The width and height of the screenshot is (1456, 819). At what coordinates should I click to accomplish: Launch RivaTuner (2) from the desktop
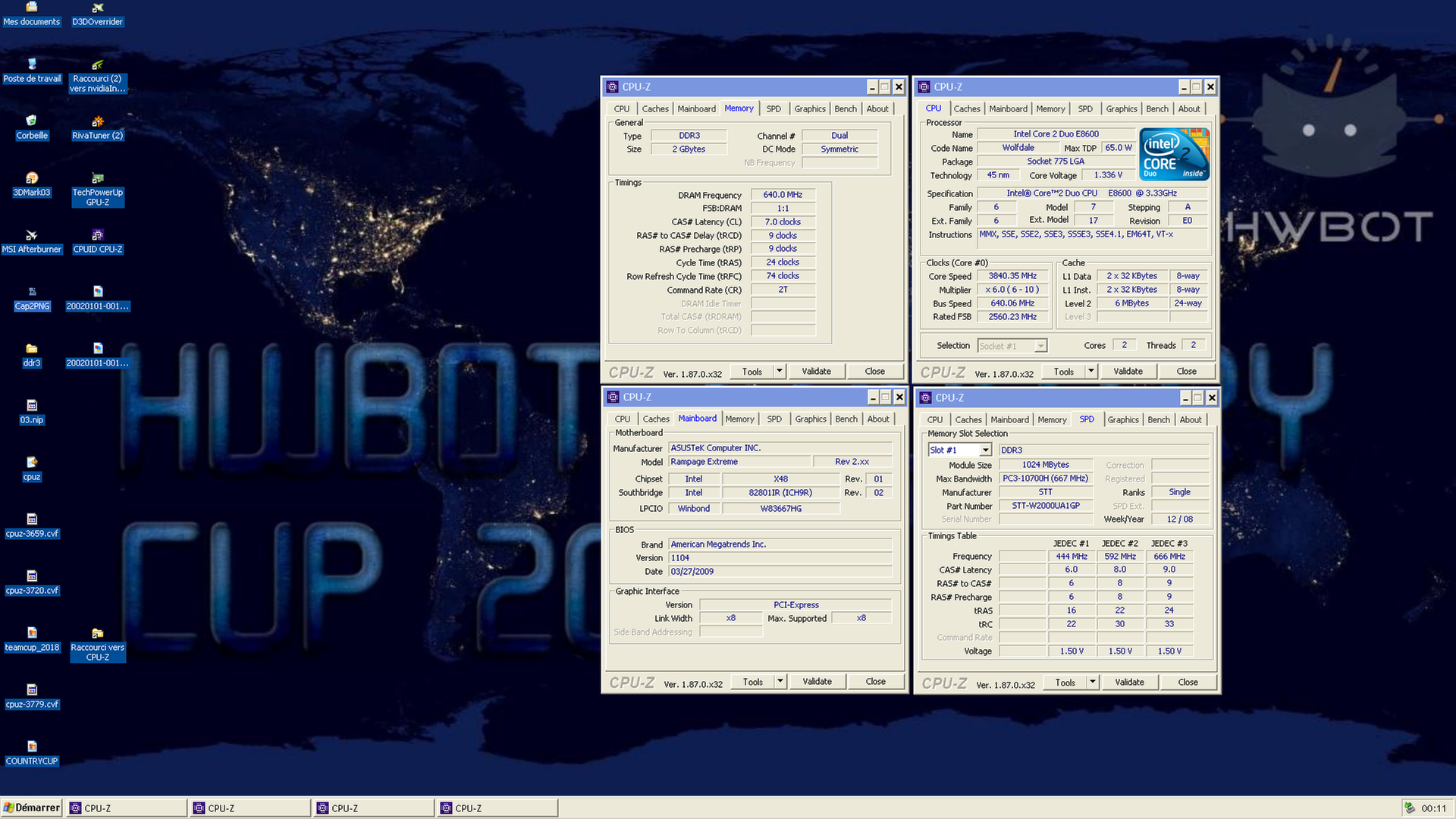(x=97, y=127)
